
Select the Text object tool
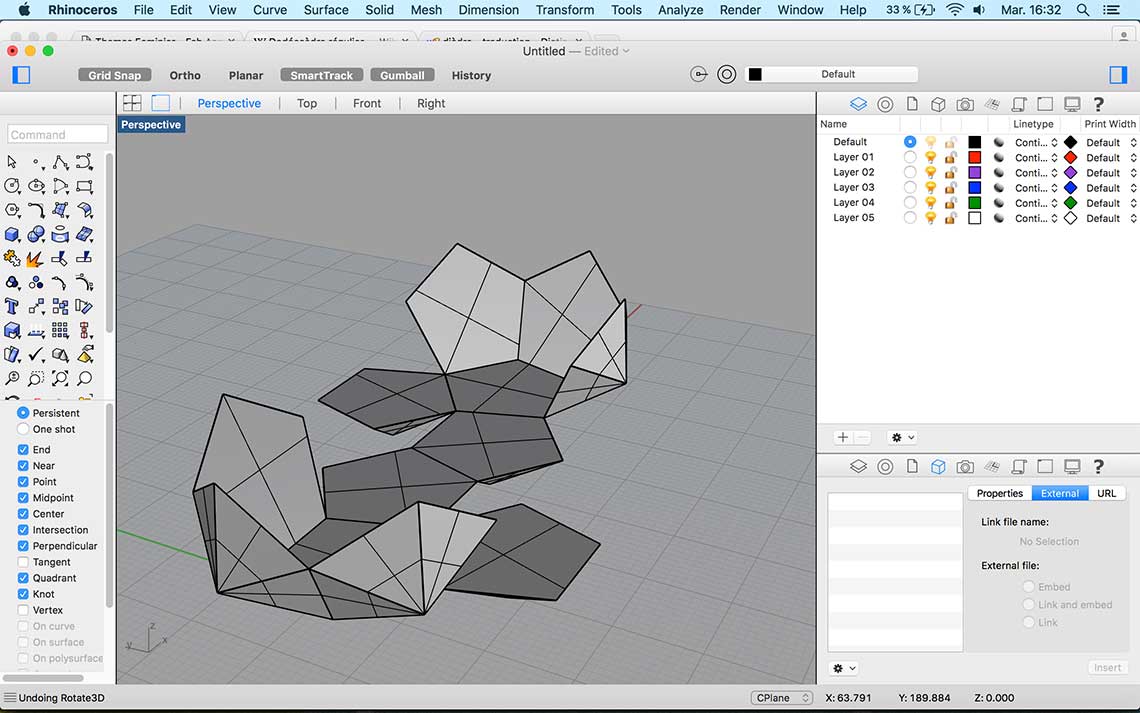pos(12,306)
